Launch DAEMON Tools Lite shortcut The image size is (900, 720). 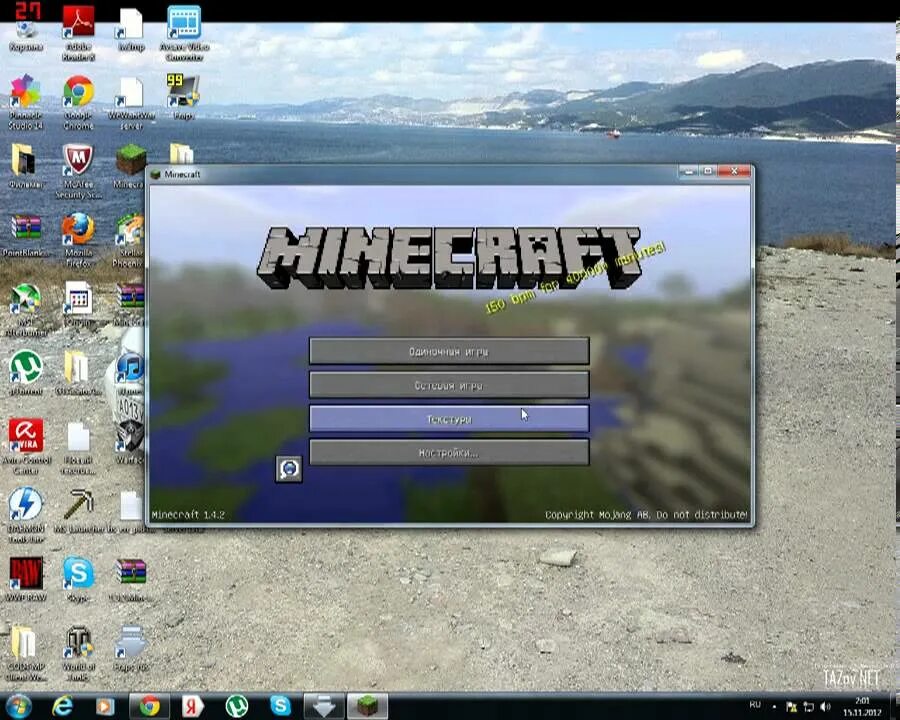(x=26, y=514)
